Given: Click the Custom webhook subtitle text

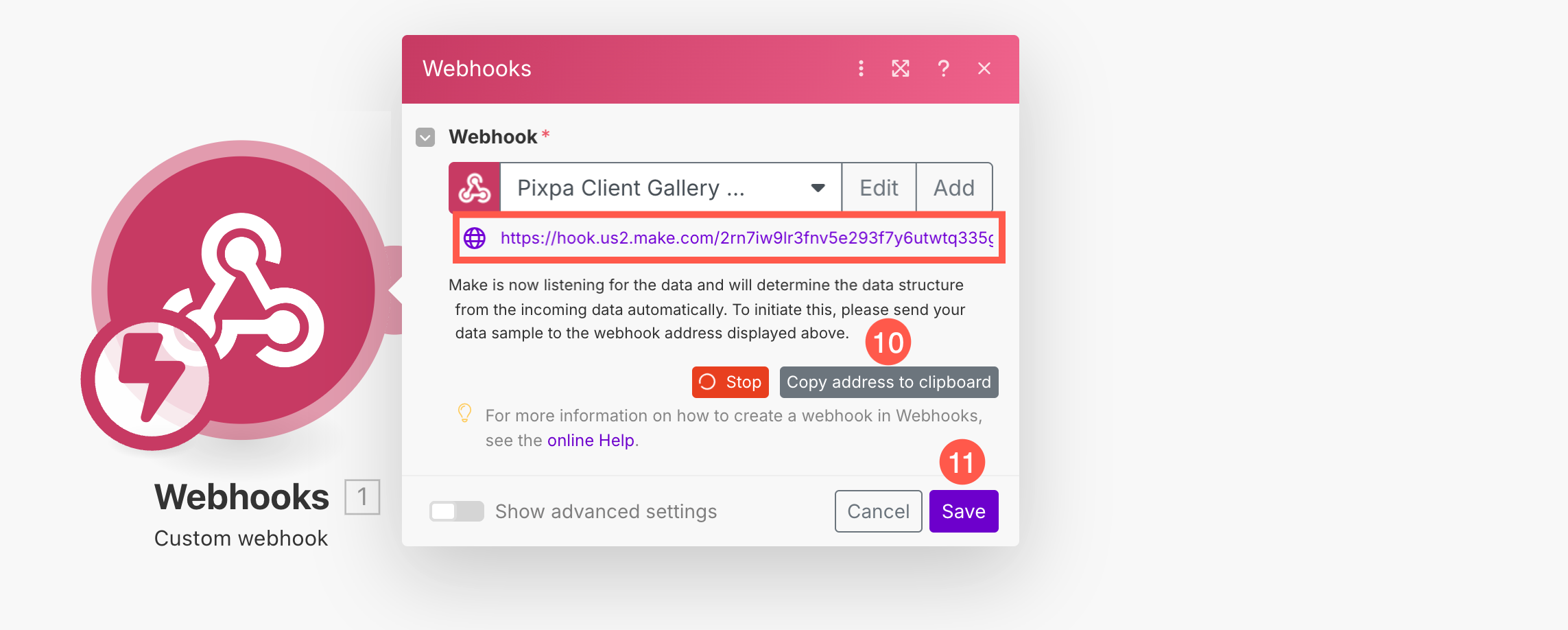Looking at the screenshot, I should point(241,539).
